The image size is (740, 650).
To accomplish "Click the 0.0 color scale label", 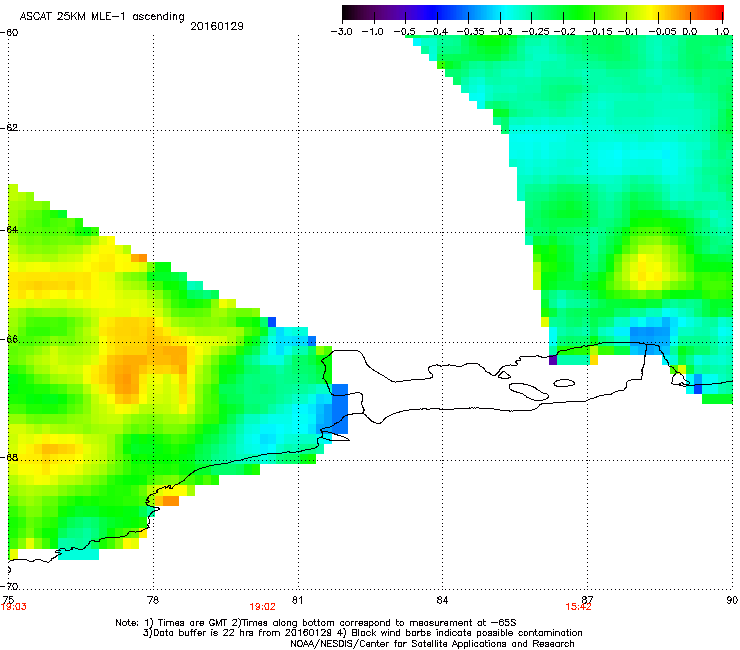I will click(x=690, y=32).
